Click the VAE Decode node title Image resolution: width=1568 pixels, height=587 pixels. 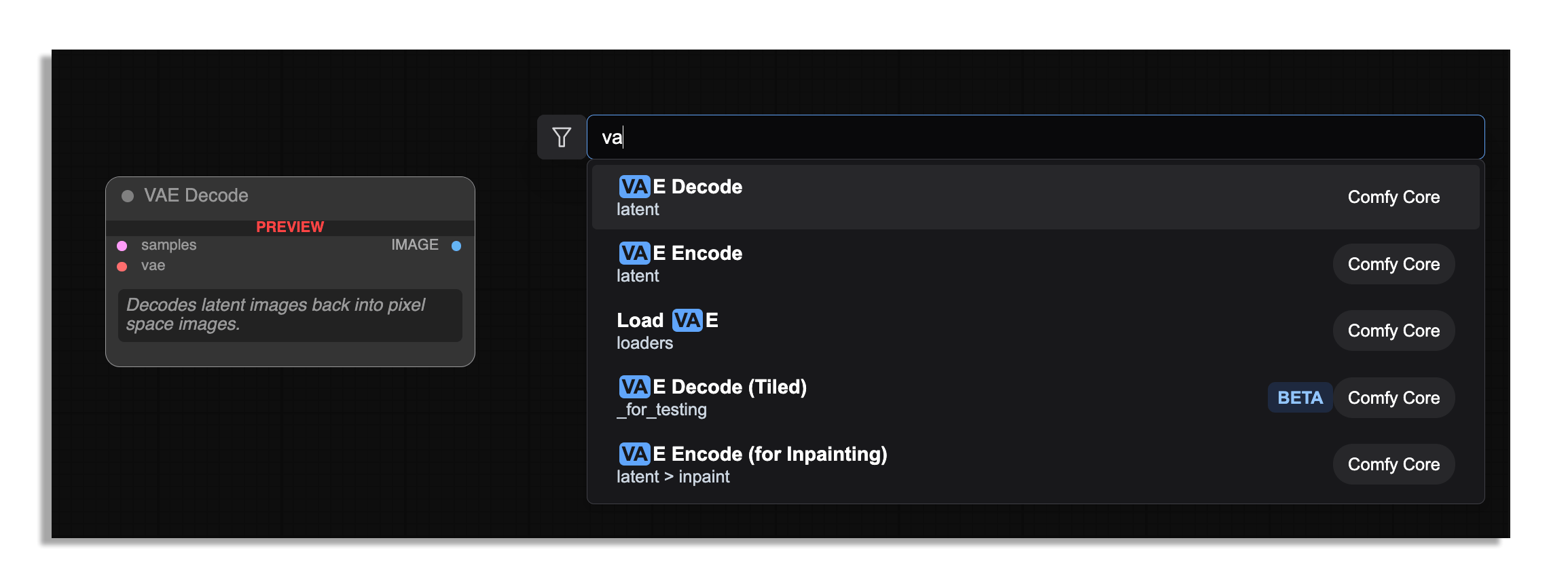click(x=196, y=195)
